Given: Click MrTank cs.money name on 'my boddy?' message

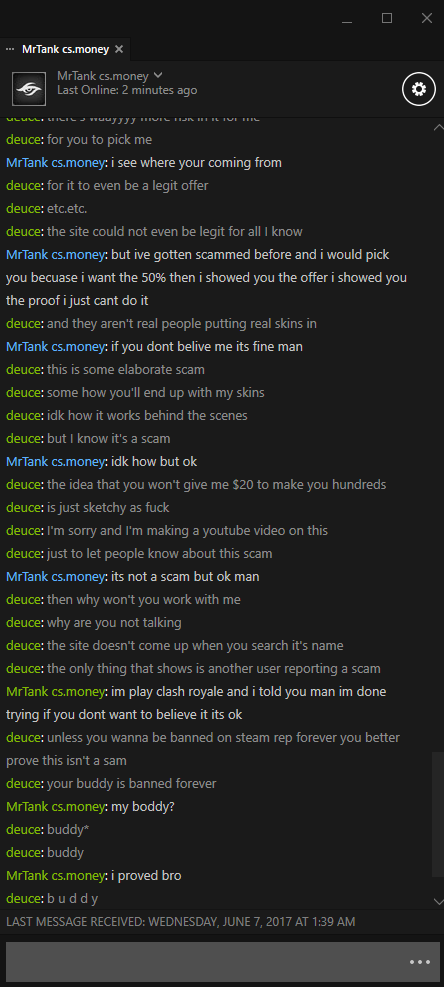Looking at the screenshot, I should click(55, 806).
